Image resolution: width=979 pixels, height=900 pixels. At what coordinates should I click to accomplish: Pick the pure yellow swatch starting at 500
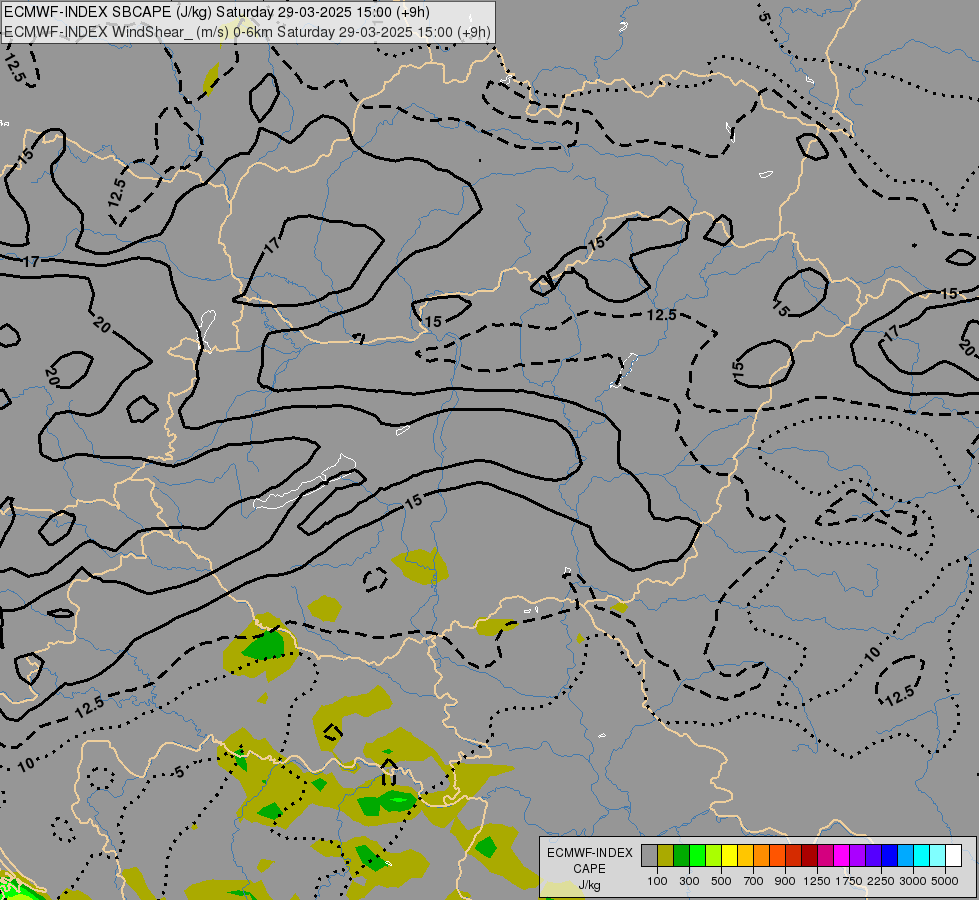(x=729, y=855)
